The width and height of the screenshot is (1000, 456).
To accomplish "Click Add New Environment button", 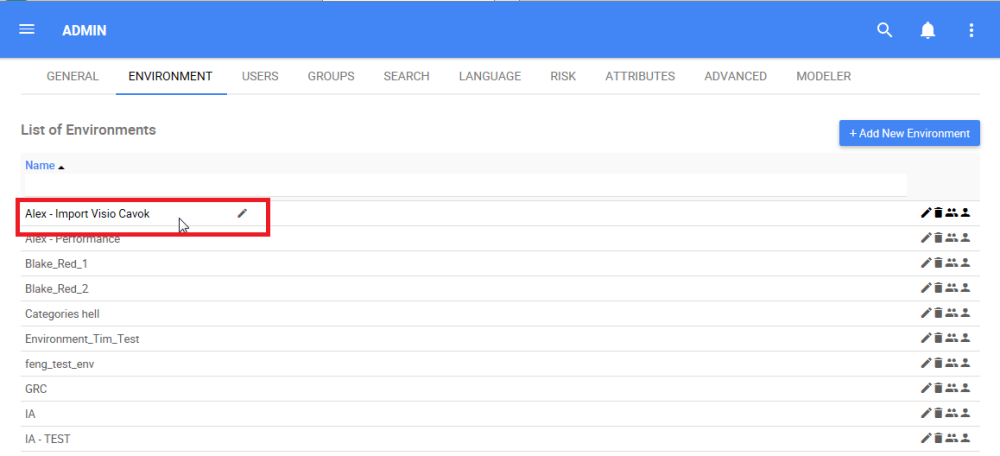I will tap(909, 133).
